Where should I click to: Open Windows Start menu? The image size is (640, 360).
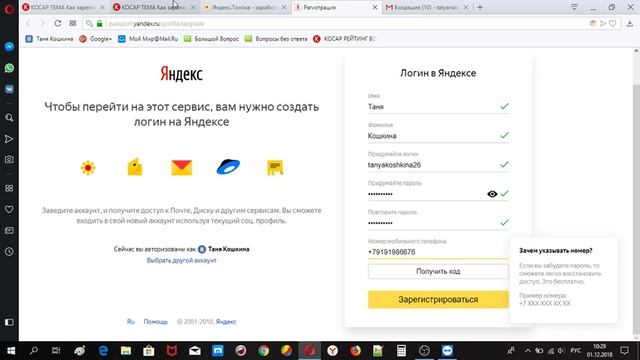pos(11,351)
